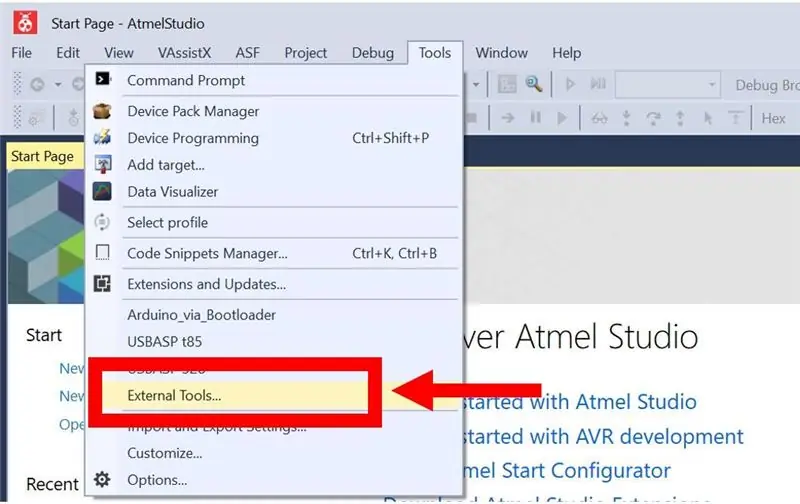Click the Start Without Debugging play icon

click(570, 84)
